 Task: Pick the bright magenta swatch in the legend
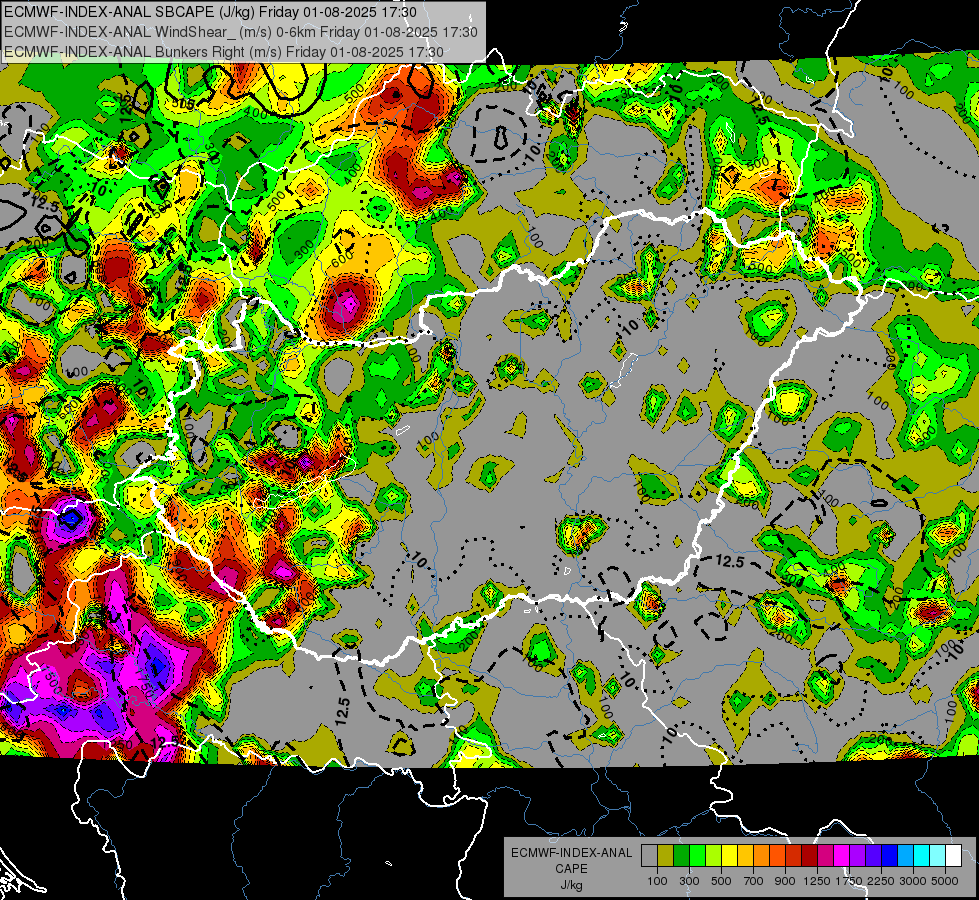click(842, 855)
